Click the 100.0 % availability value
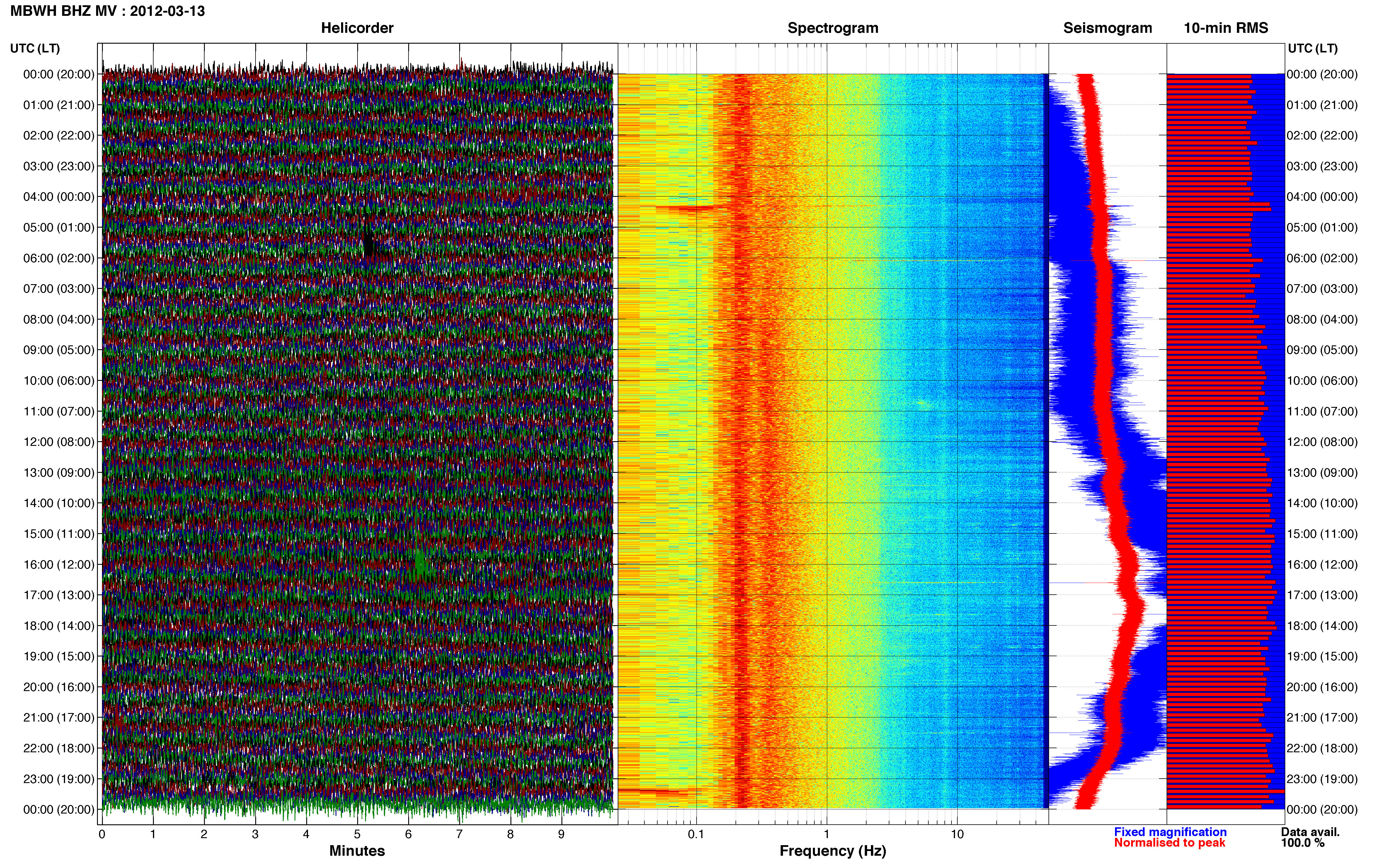 click(1303, 843)
